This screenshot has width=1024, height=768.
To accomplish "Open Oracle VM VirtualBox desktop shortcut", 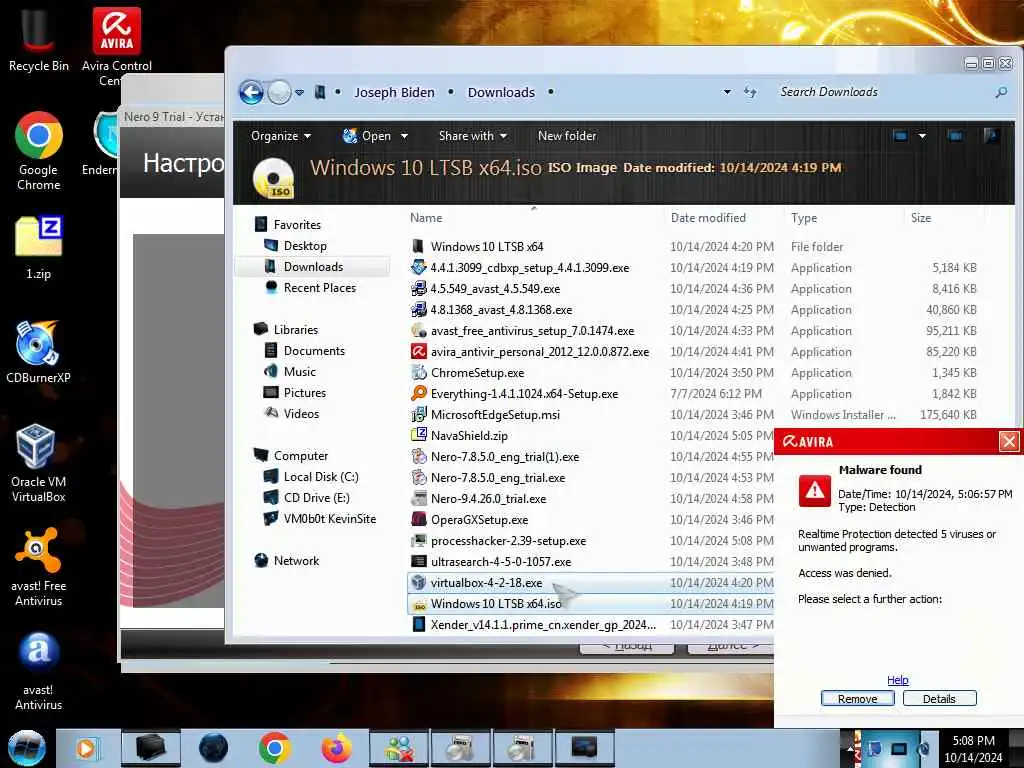I will [39, 462].
